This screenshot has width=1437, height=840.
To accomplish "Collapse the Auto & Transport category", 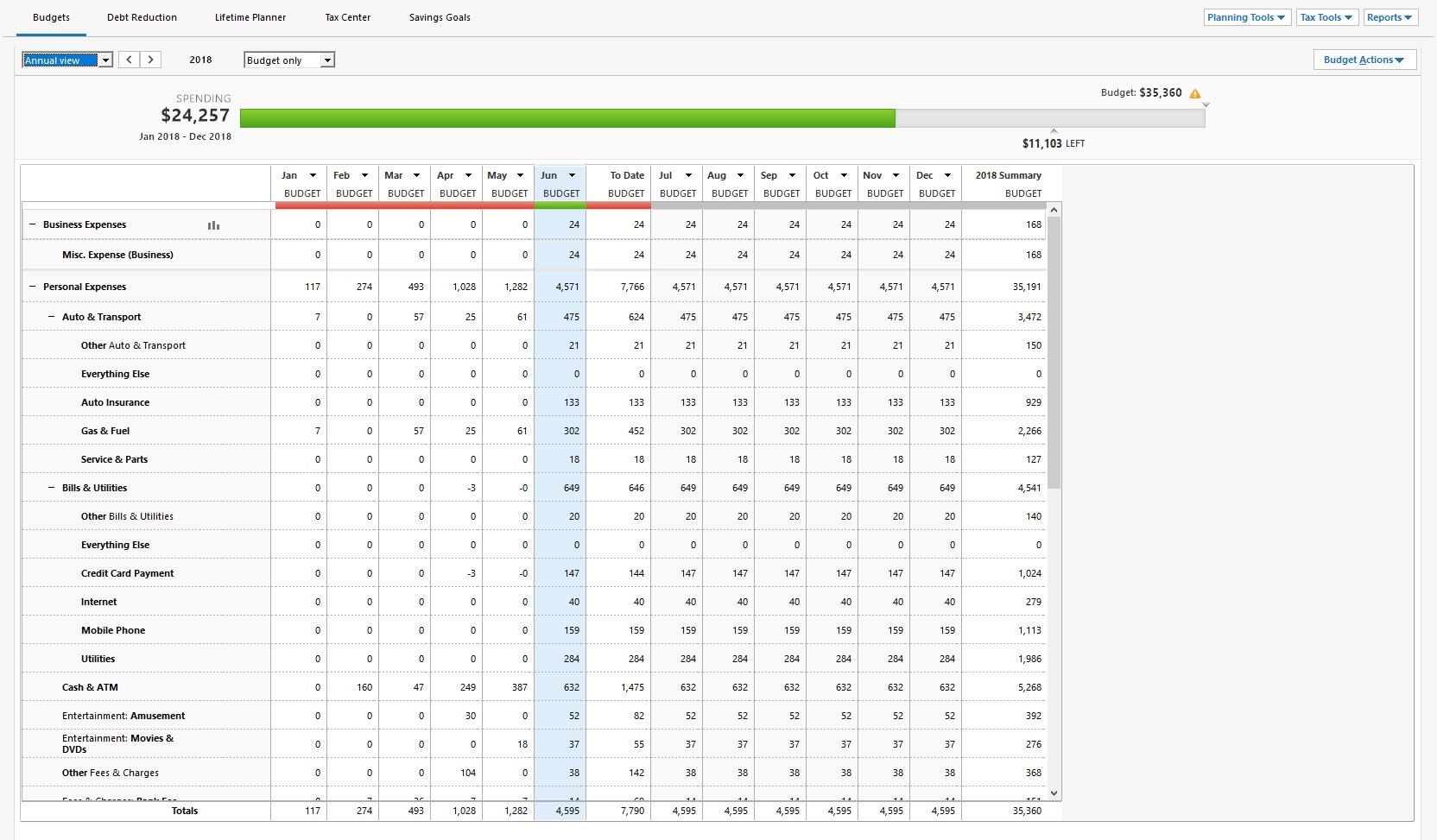I will (52, 317).
